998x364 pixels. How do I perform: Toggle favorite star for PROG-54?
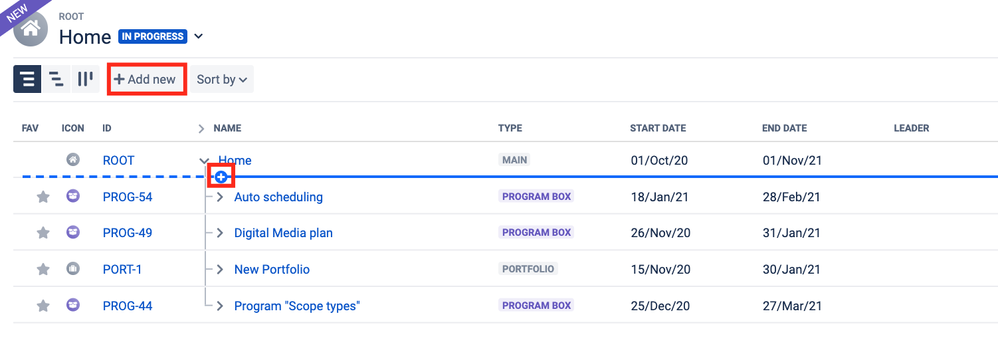pos(43,197)
